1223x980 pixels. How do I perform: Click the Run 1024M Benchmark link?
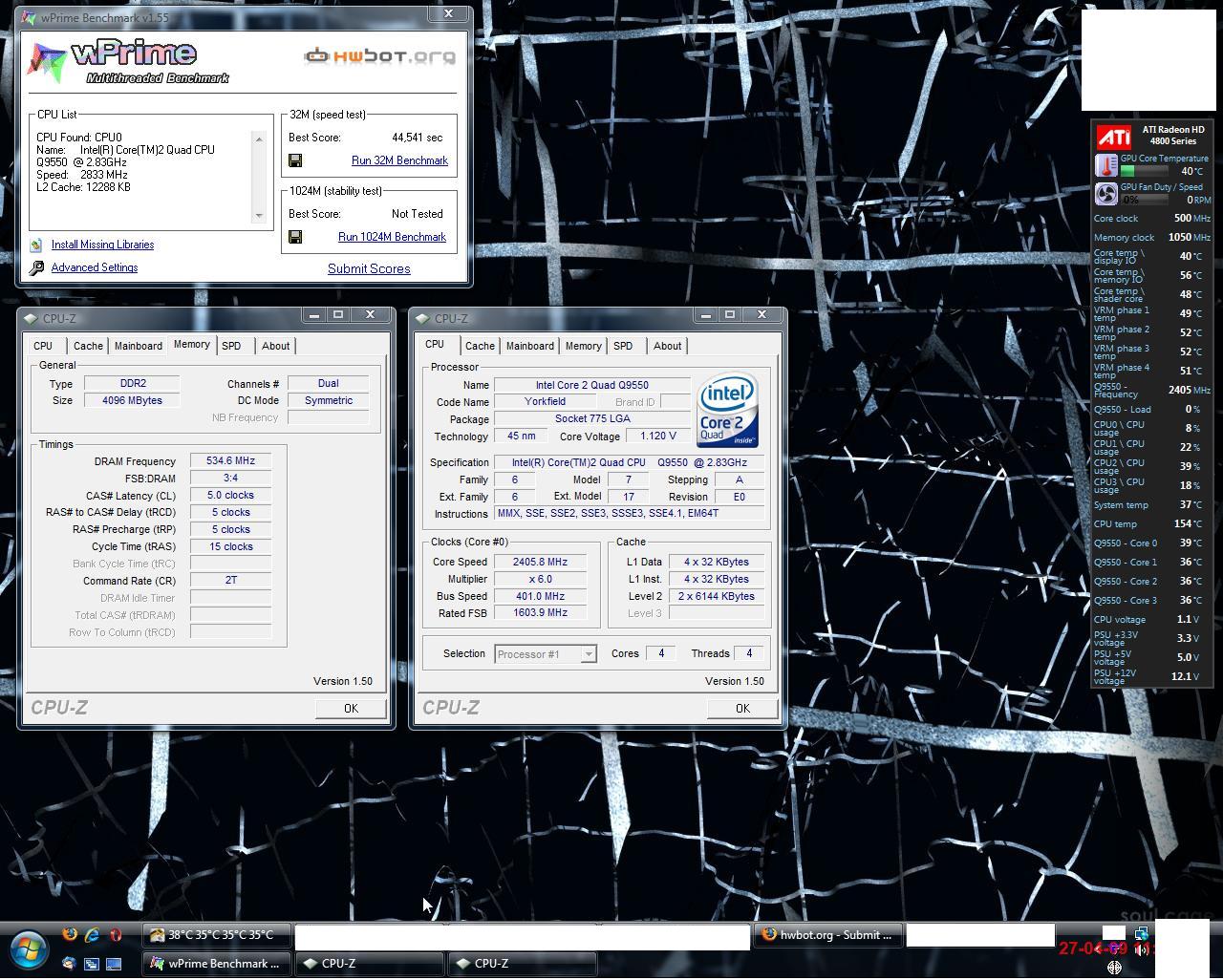click(x=392, y=237)
